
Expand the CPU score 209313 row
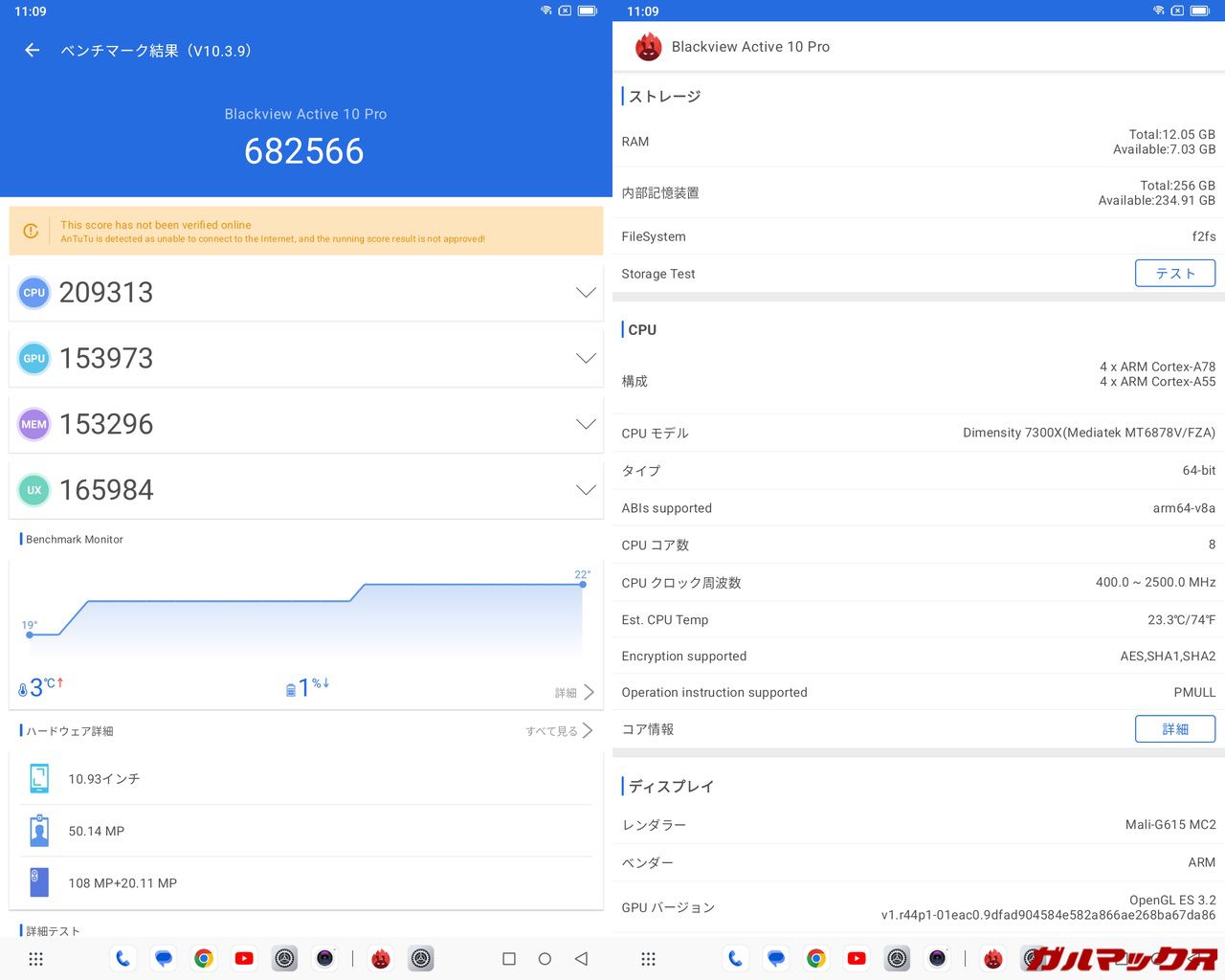tap(586, 293)
